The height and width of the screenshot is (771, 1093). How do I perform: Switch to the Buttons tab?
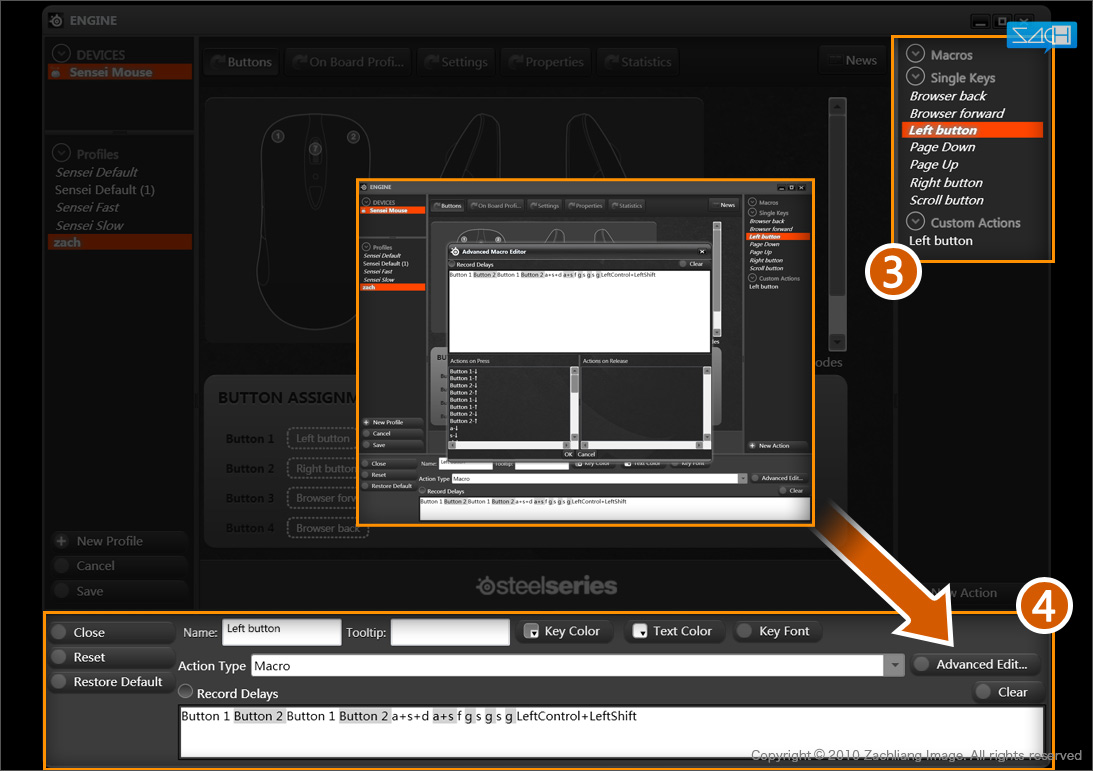(x=242, y=62)
